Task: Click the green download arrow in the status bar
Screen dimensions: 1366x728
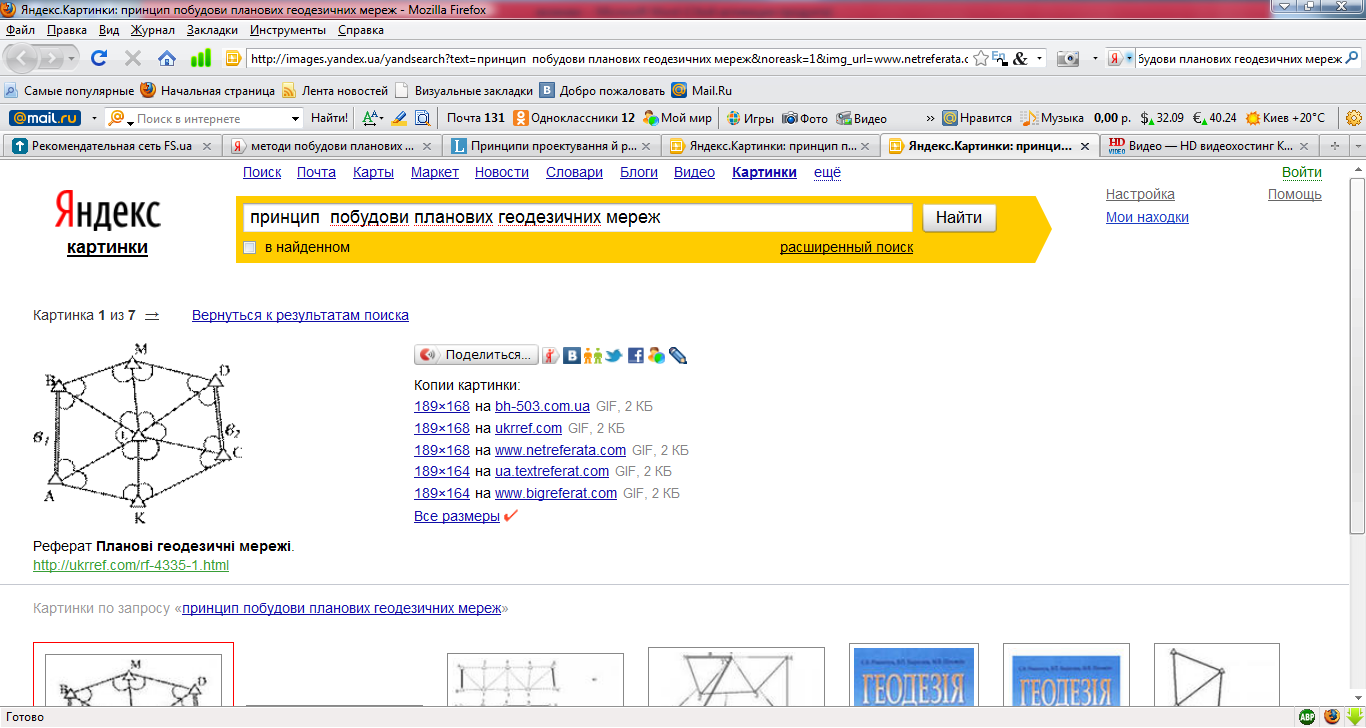Action: tap(1354, 716)
